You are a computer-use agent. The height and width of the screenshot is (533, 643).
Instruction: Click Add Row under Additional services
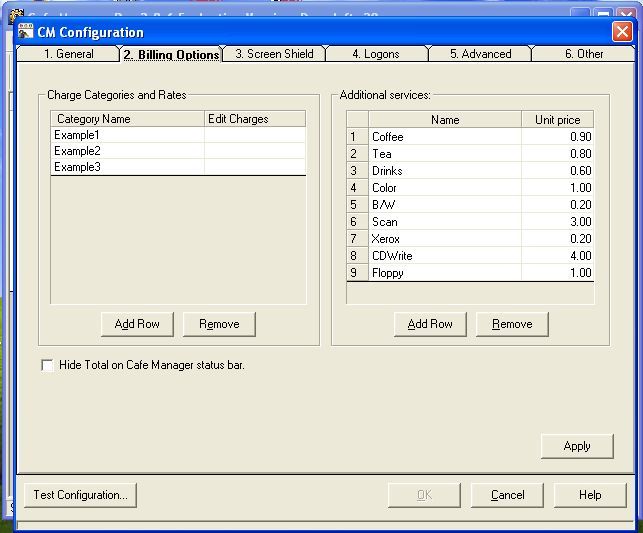pos(430,324)
